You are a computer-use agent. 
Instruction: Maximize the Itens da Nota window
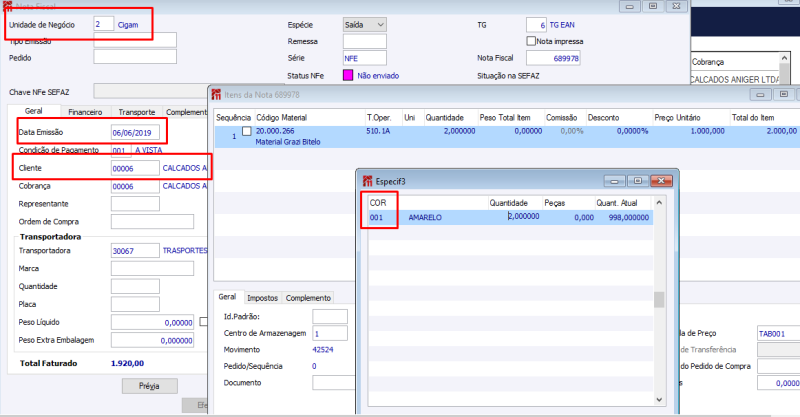point(784,94)
